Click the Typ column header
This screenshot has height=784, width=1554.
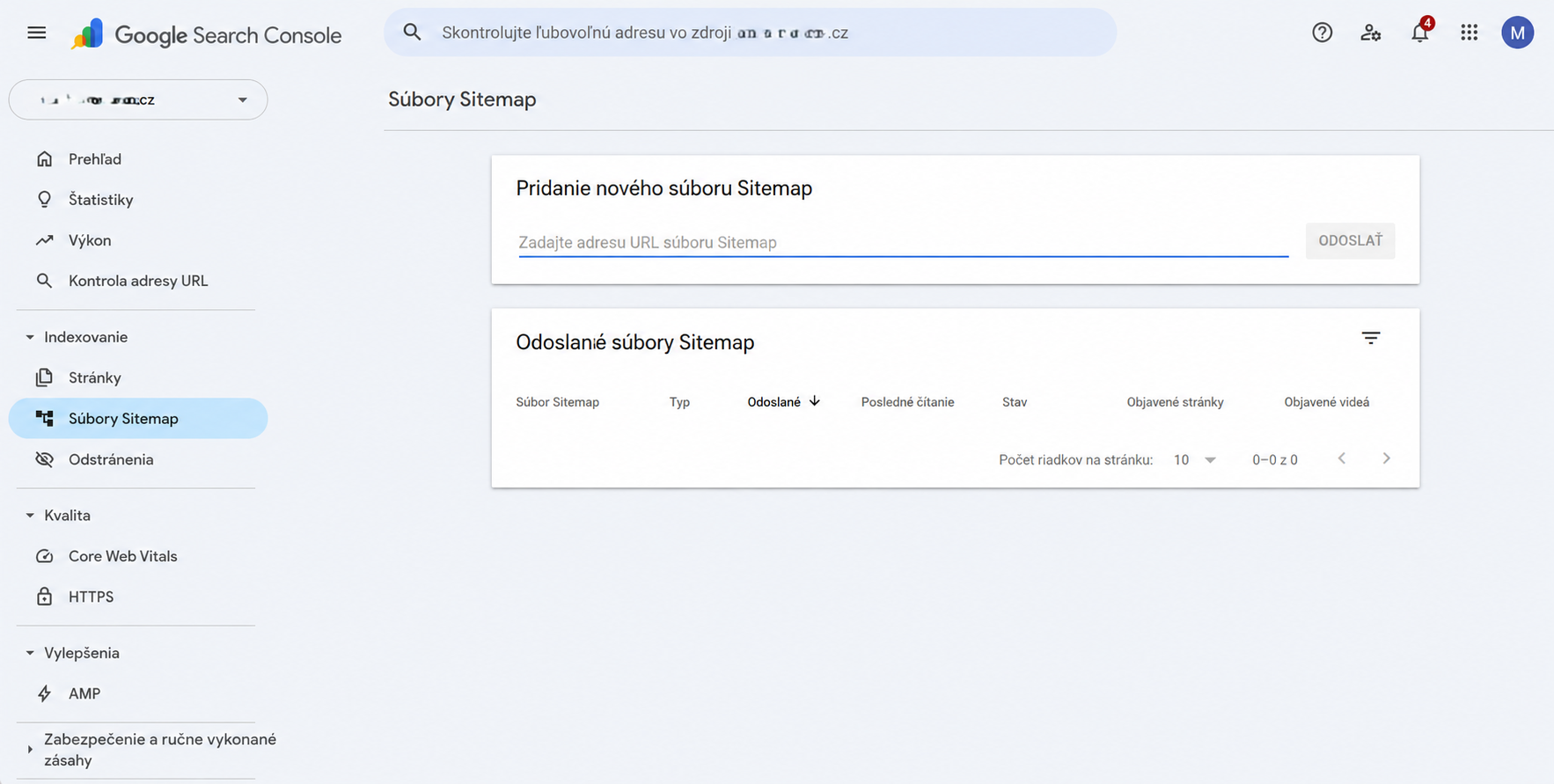point(679,402)
